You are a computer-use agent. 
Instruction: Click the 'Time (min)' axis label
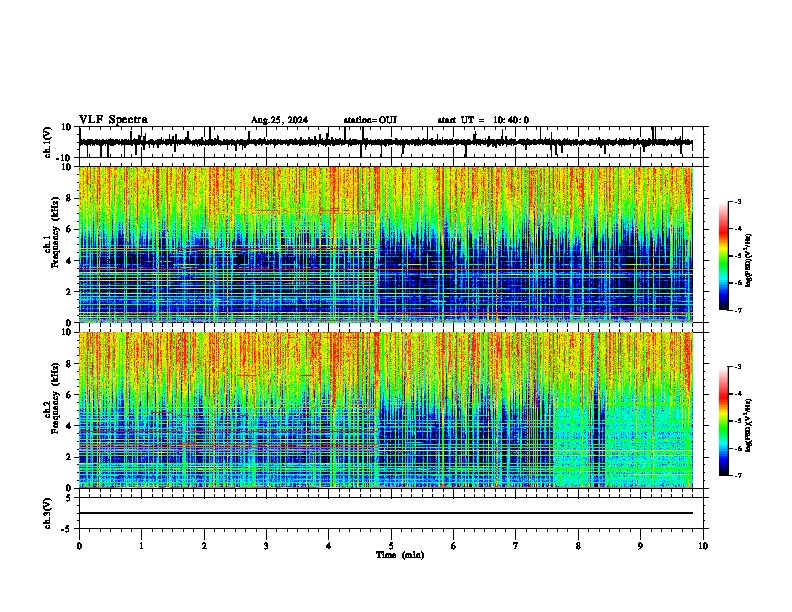400,555
